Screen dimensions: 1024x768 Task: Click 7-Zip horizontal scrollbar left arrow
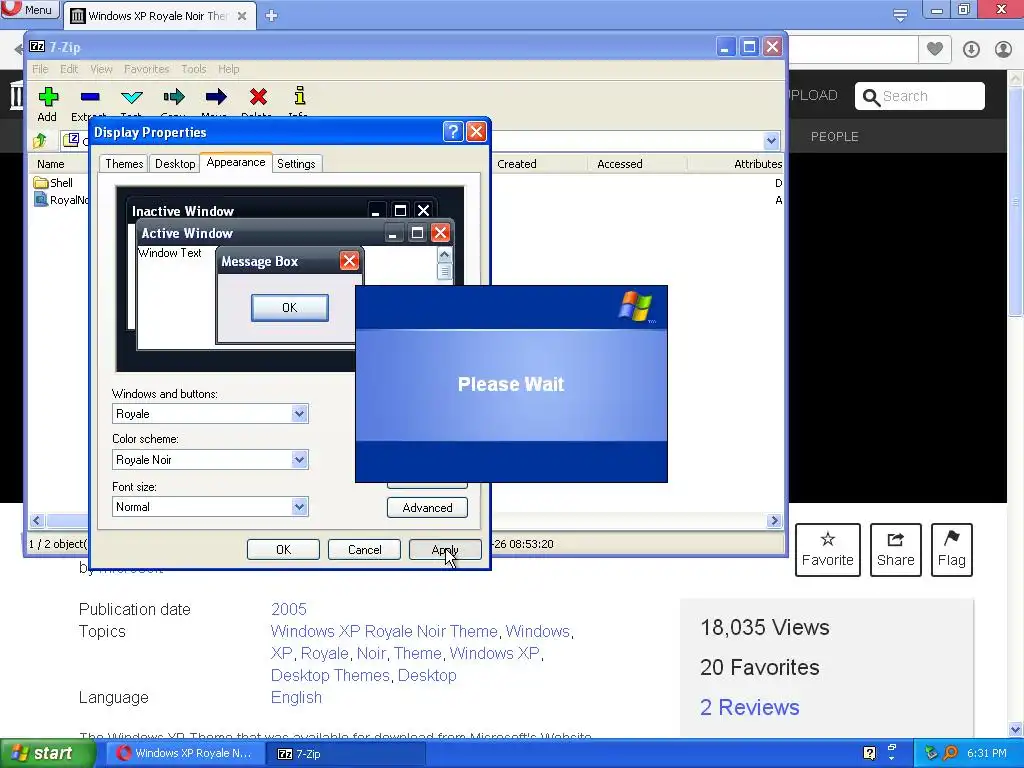coord(37,520)
